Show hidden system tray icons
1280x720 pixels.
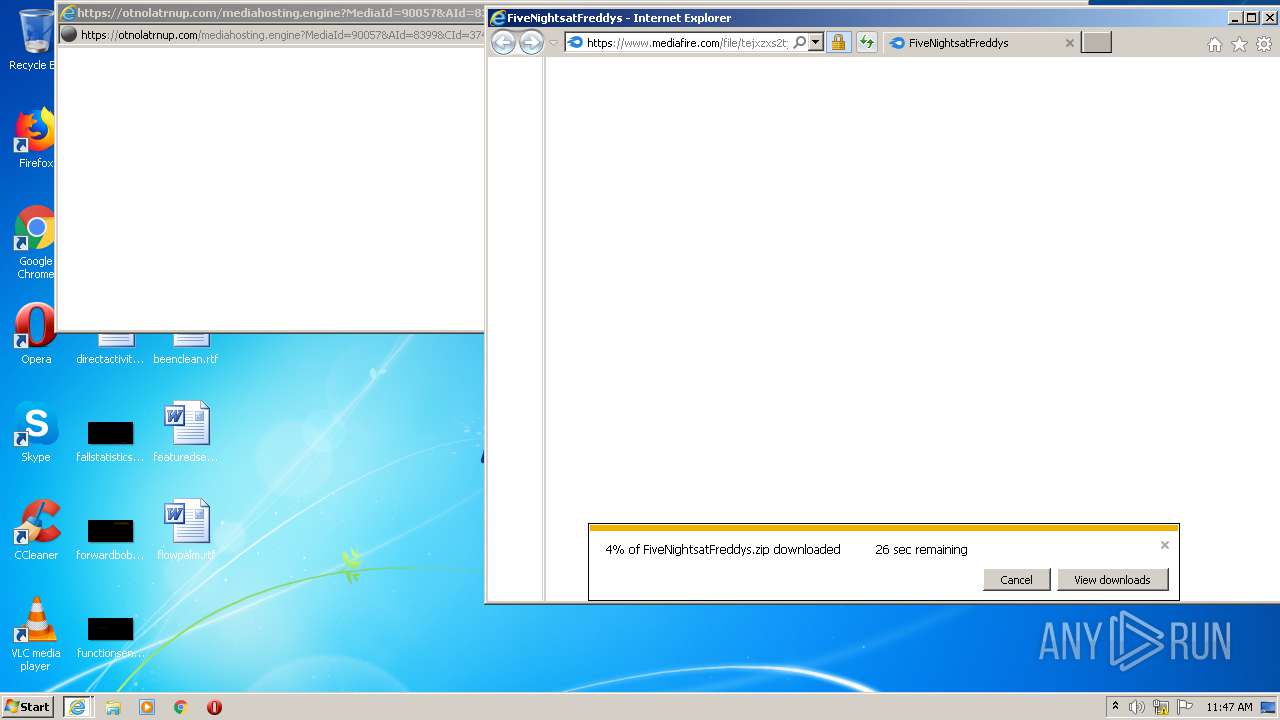(x=1116, y=707)
